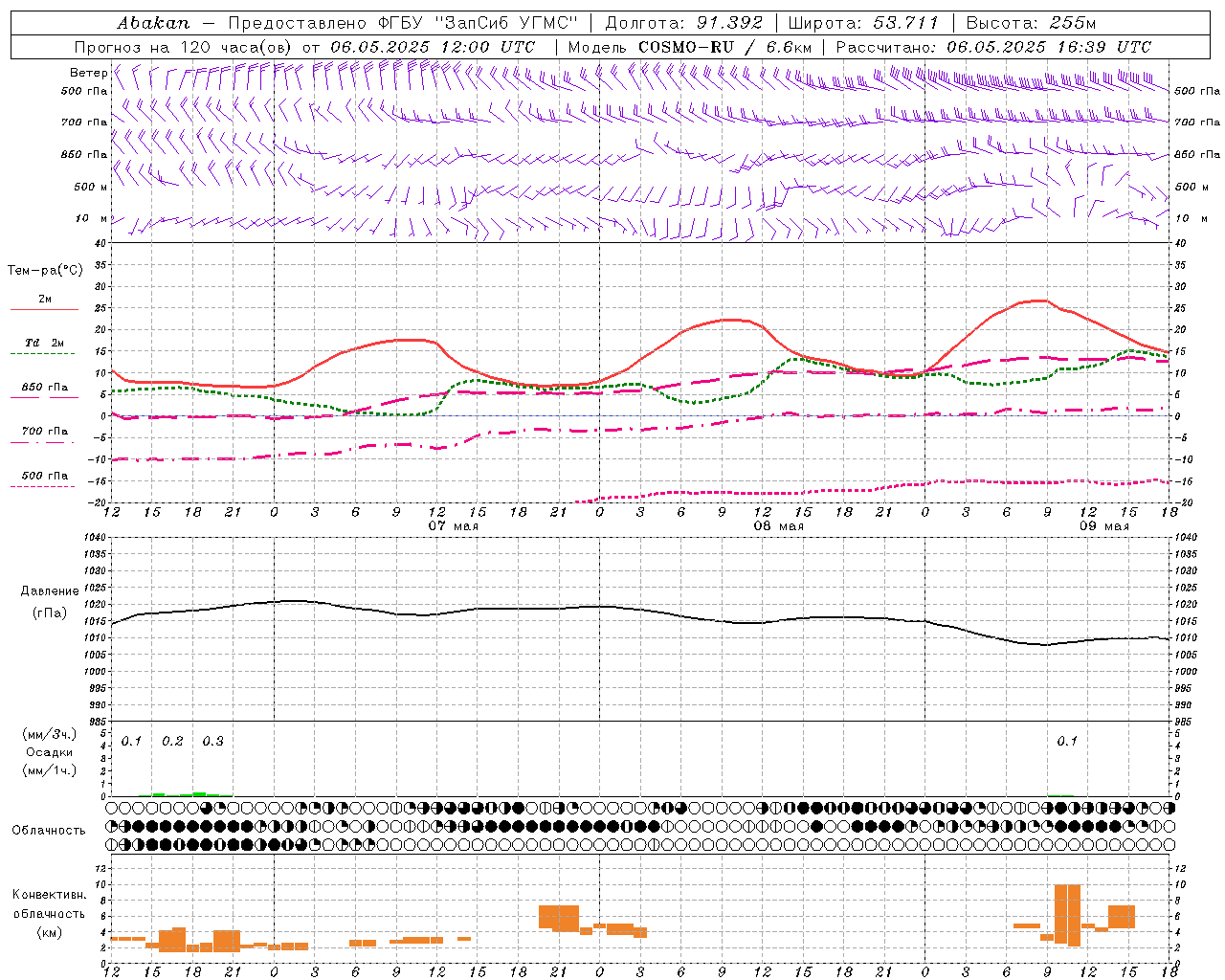The image size is (1225, 980).
Task: Click the left "1040" pressure axis value
Action: (x=96, y=537)
